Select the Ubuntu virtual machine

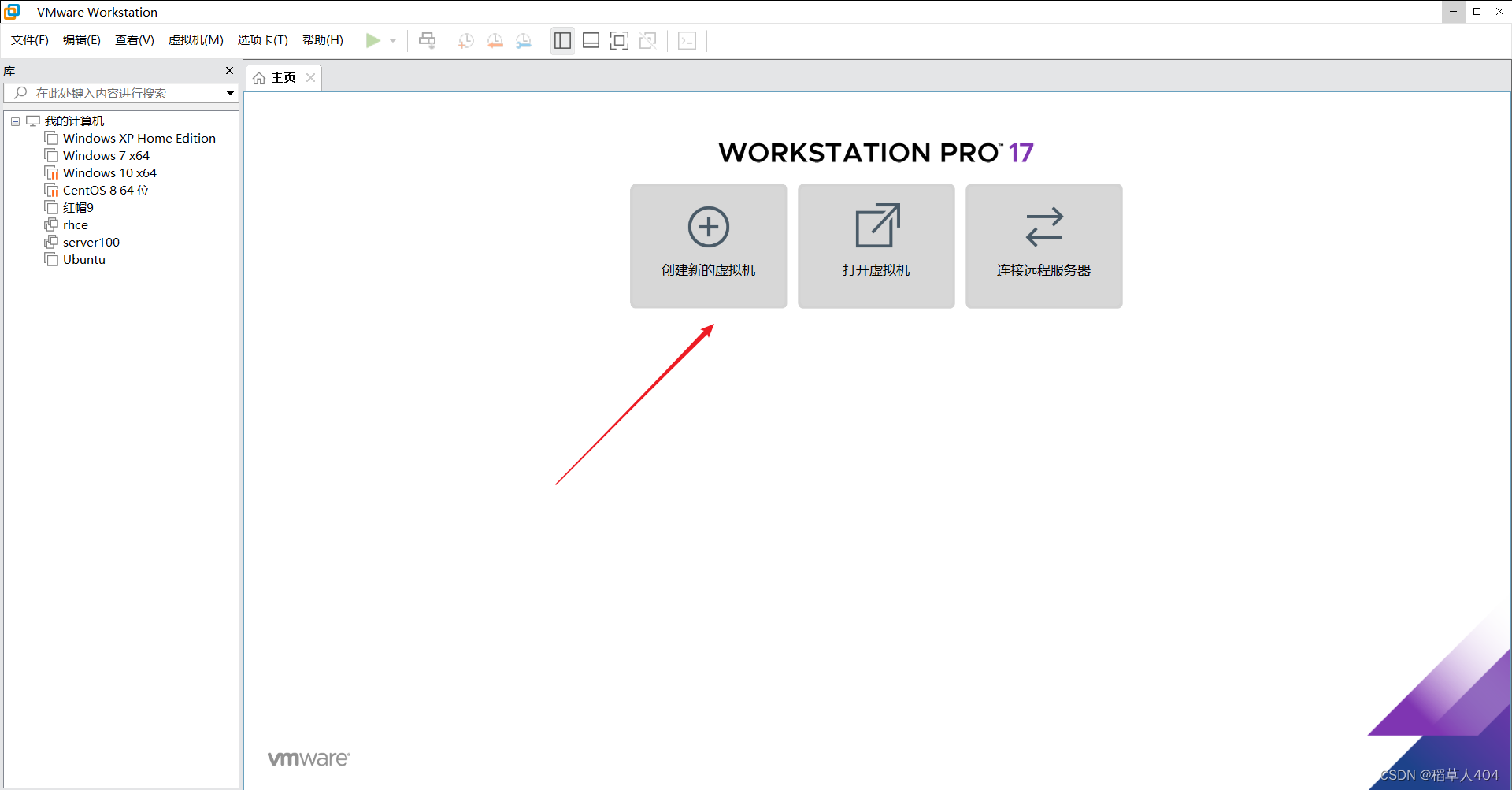(x=84, y=260)
